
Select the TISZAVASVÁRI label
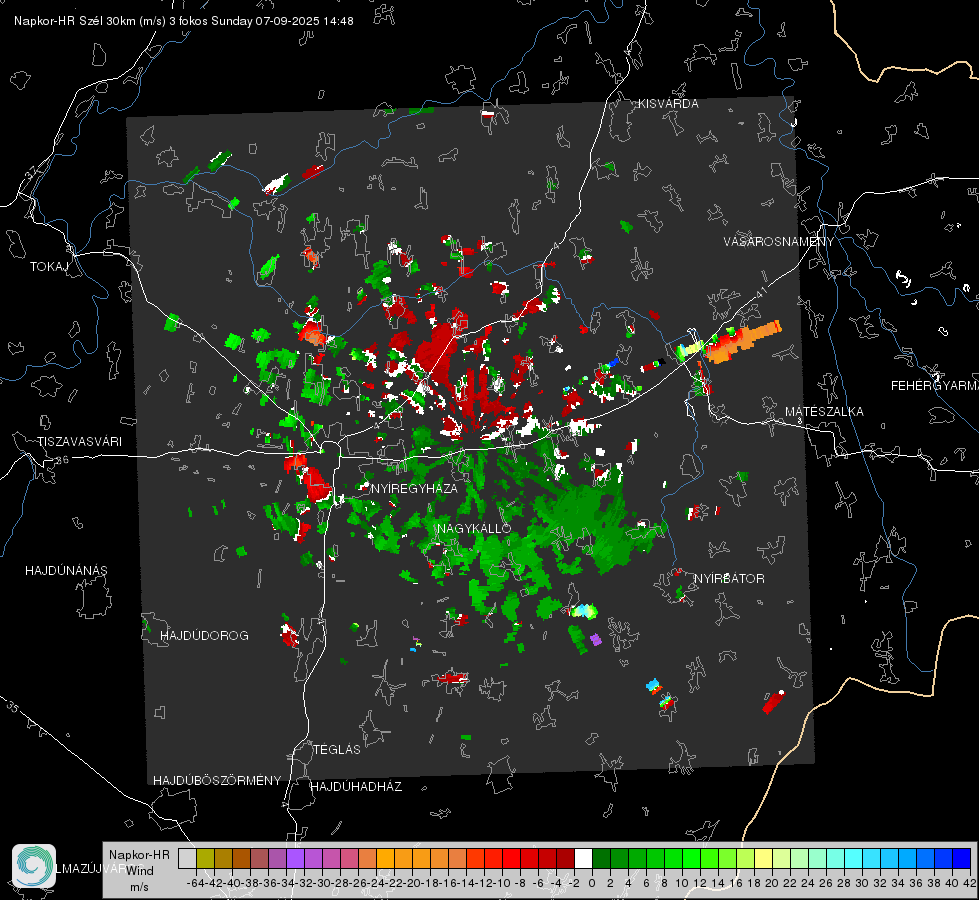(x=79, y=442)
